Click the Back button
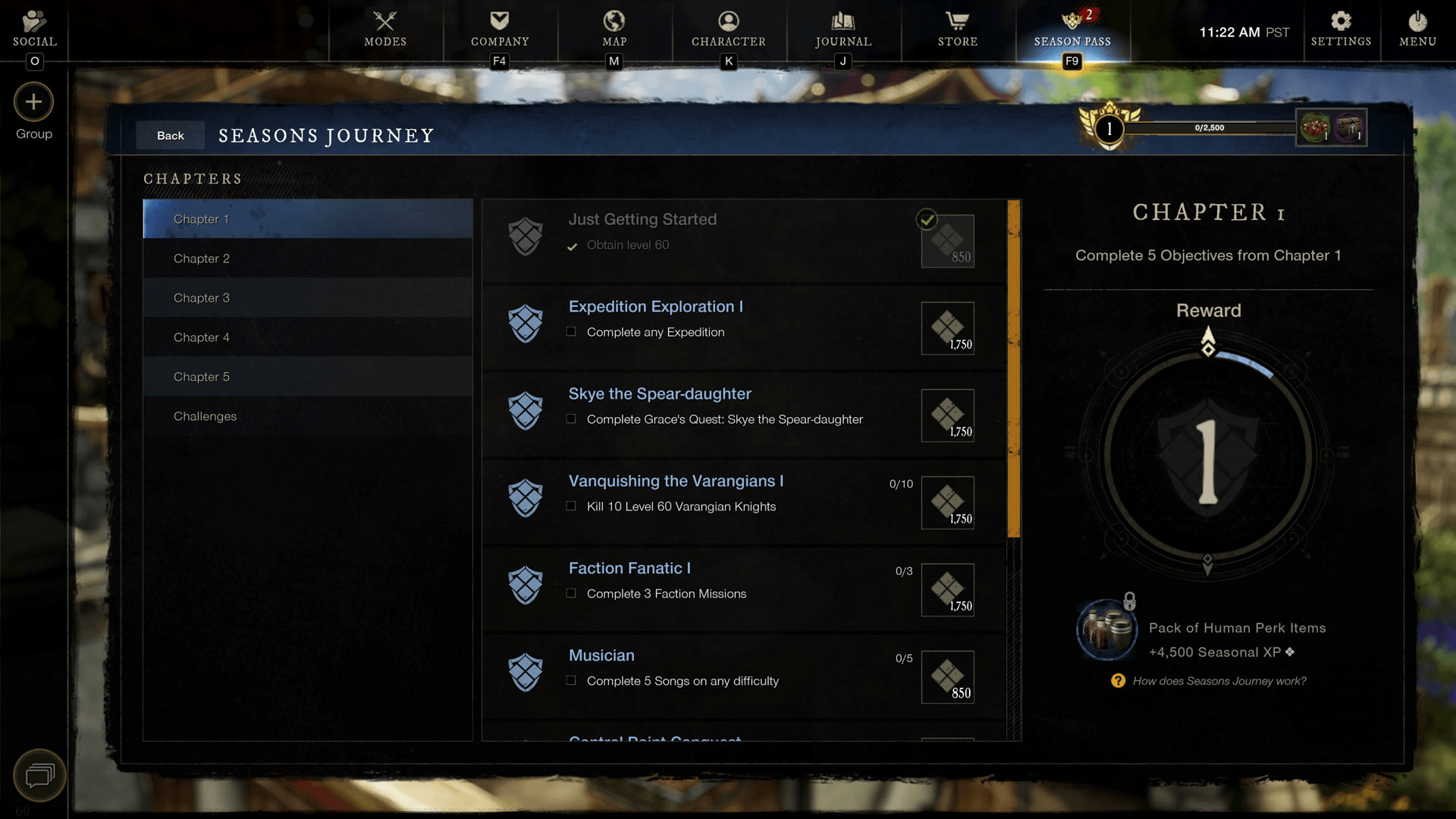Viewport: 1456px width, 819px height. [x=171, y=135]
